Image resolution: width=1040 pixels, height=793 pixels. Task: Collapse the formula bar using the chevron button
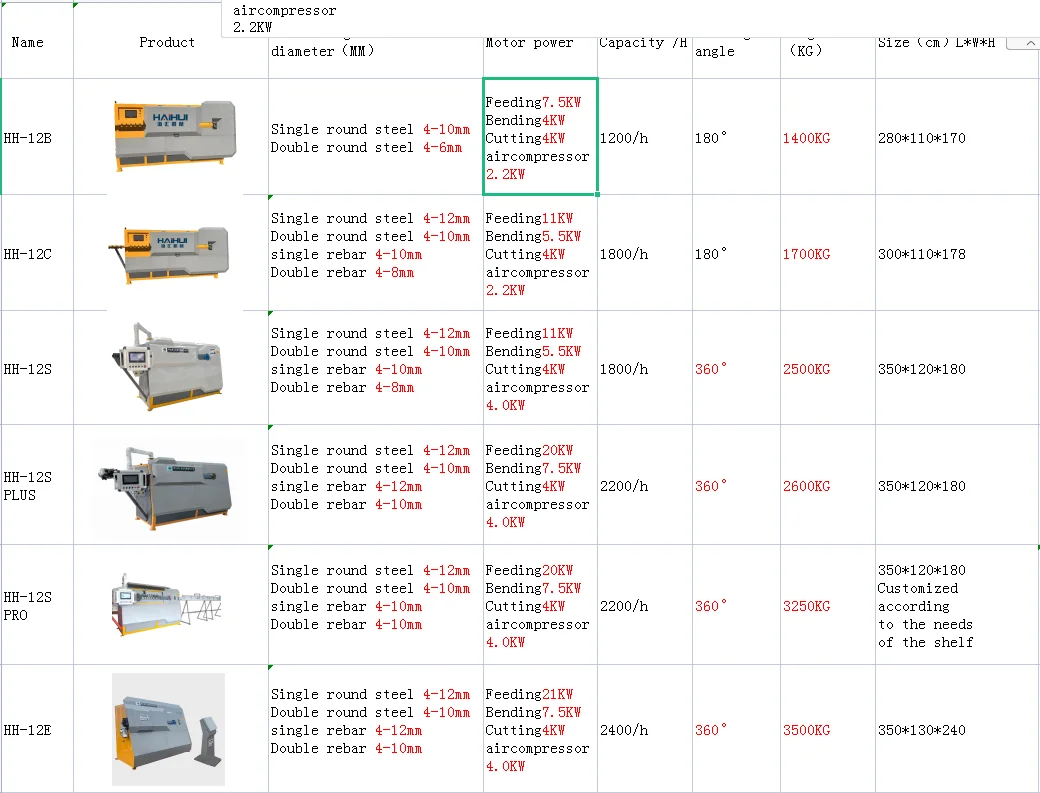coord(1021,43)
